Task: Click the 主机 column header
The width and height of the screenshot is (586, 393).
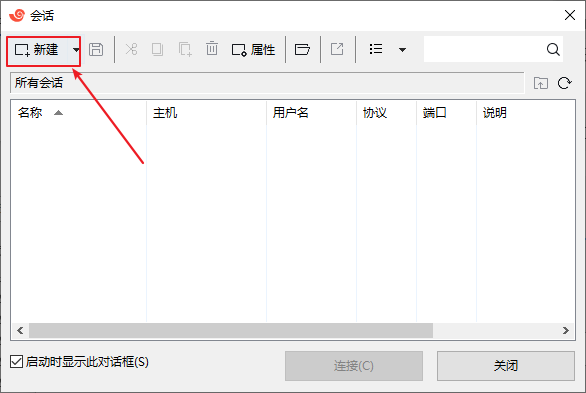Action: point(206,112)
